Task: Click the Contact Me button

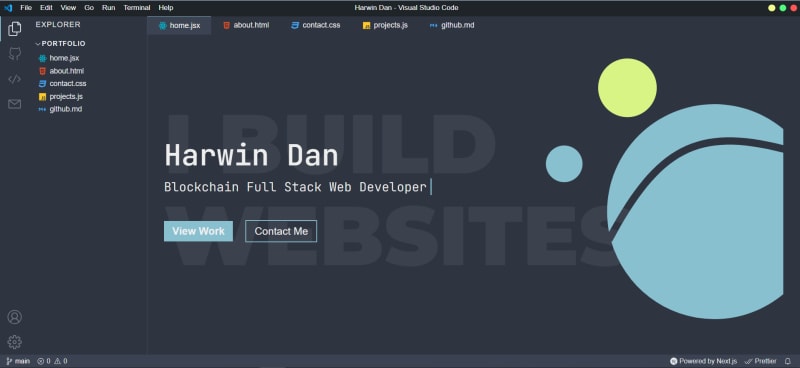Action: click(281, 231)
